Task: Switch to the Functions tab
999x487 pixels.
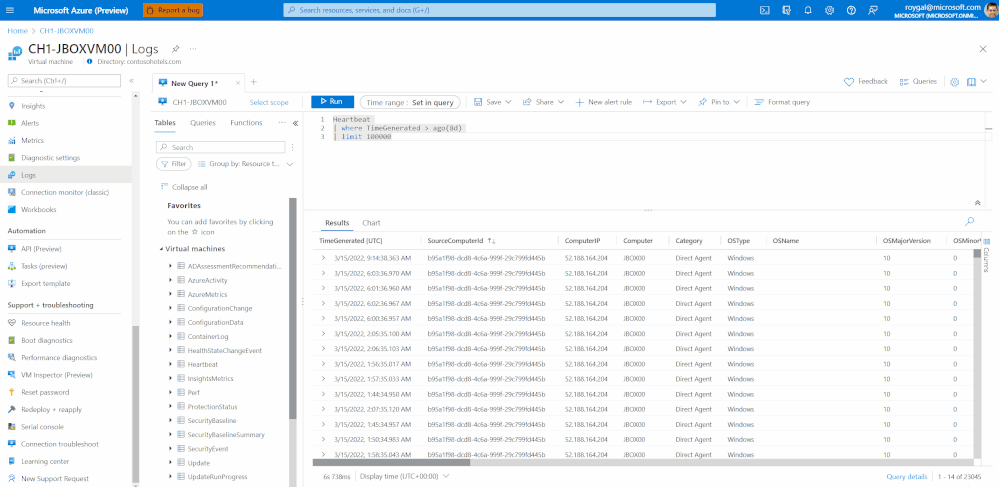Action: coord(246,123)
